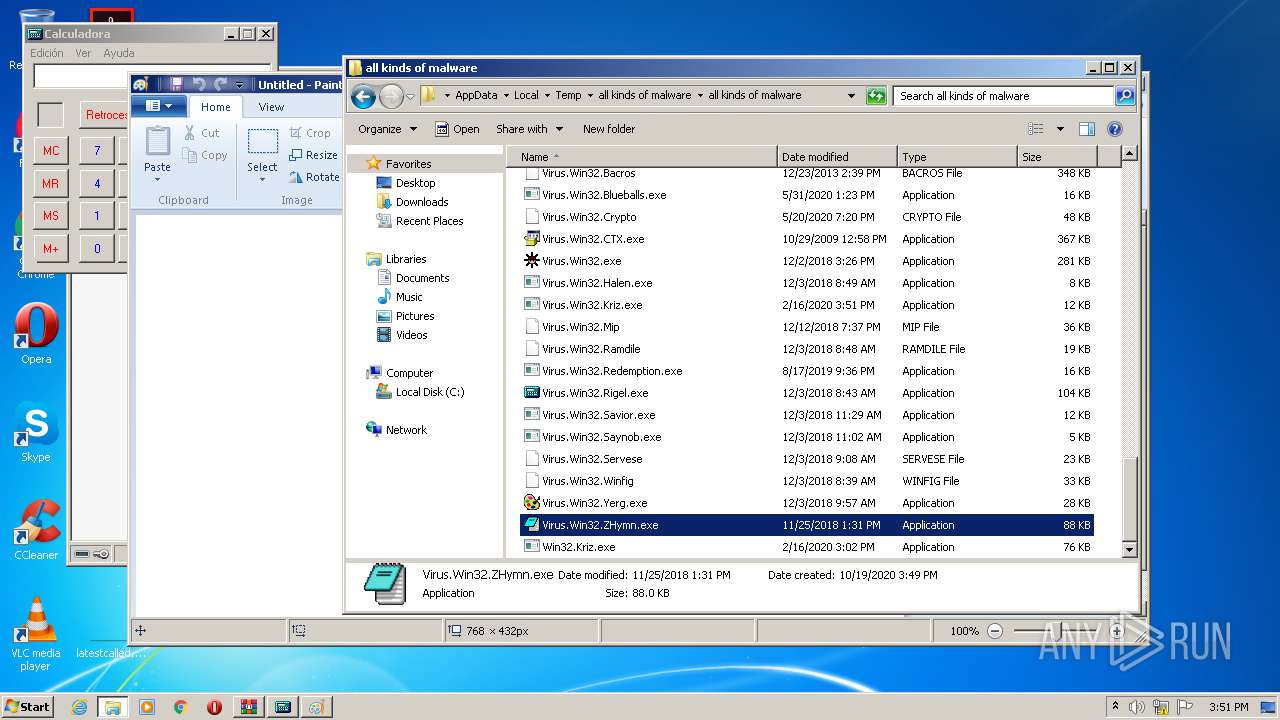Open VLC media player desktop shortcut

[36, 634]
